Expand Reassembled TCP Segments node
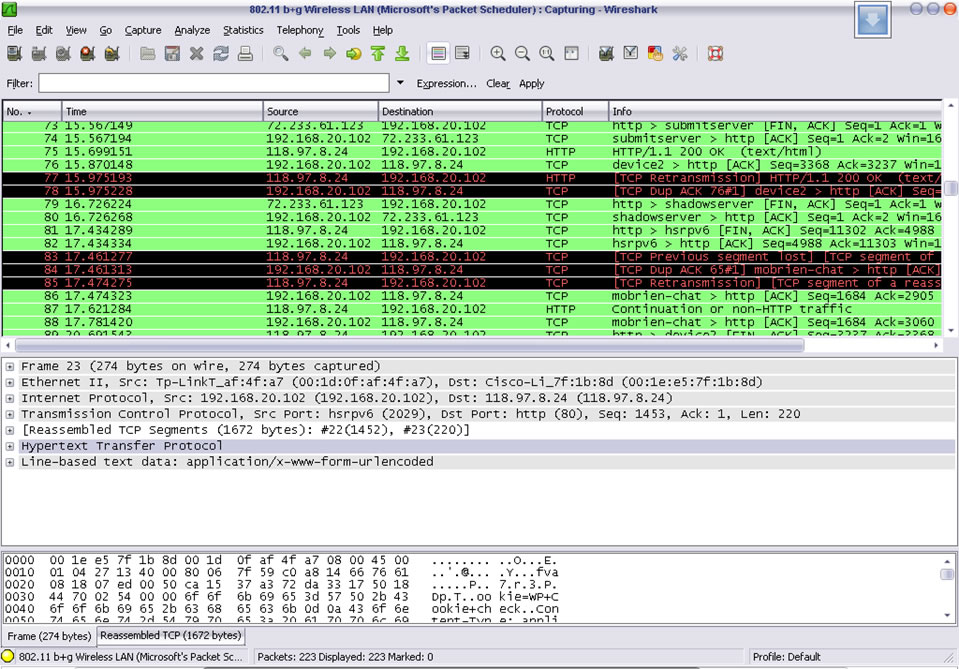 click(x=10, y=430)
